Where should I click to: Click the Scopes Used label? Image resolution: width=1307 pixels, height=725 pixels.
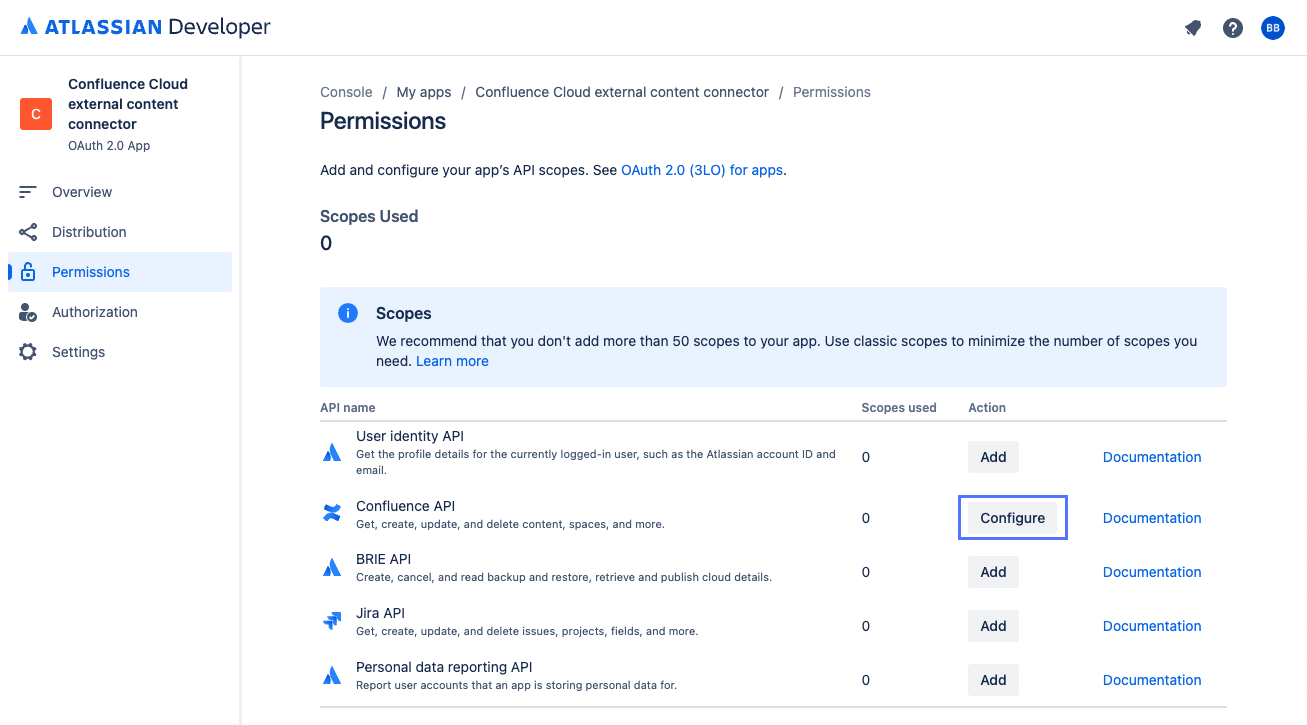tap(369, 216)
